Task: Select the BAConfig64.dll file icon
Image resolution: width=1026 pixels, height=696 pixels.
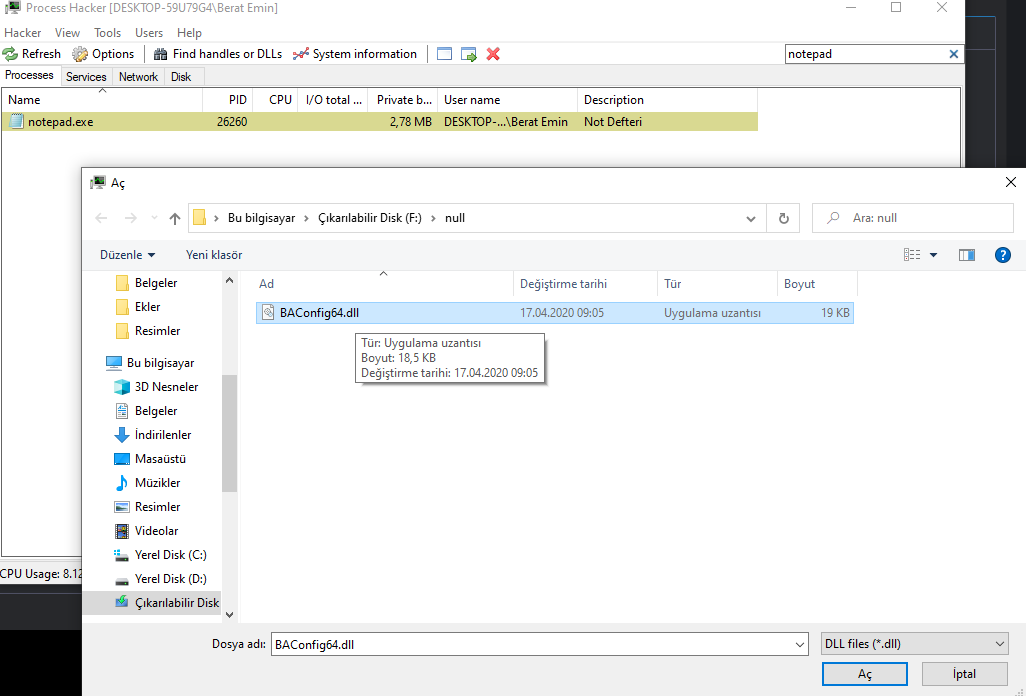Action: coord(268,313)
